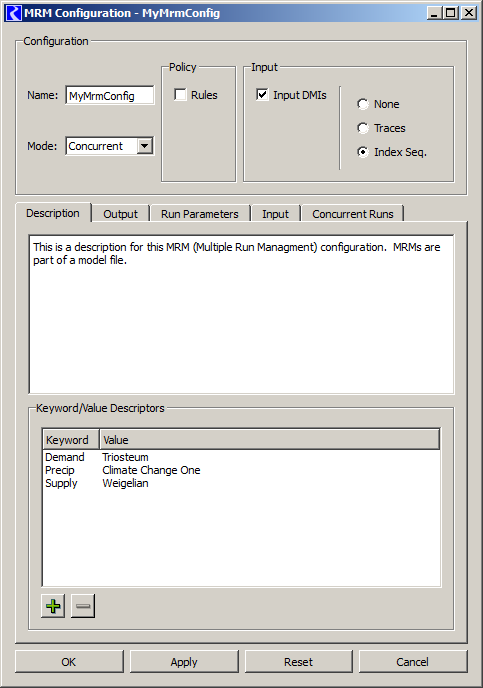Select the None input radio button
Viewport: 483px width, 688px height.
[363, 104]
